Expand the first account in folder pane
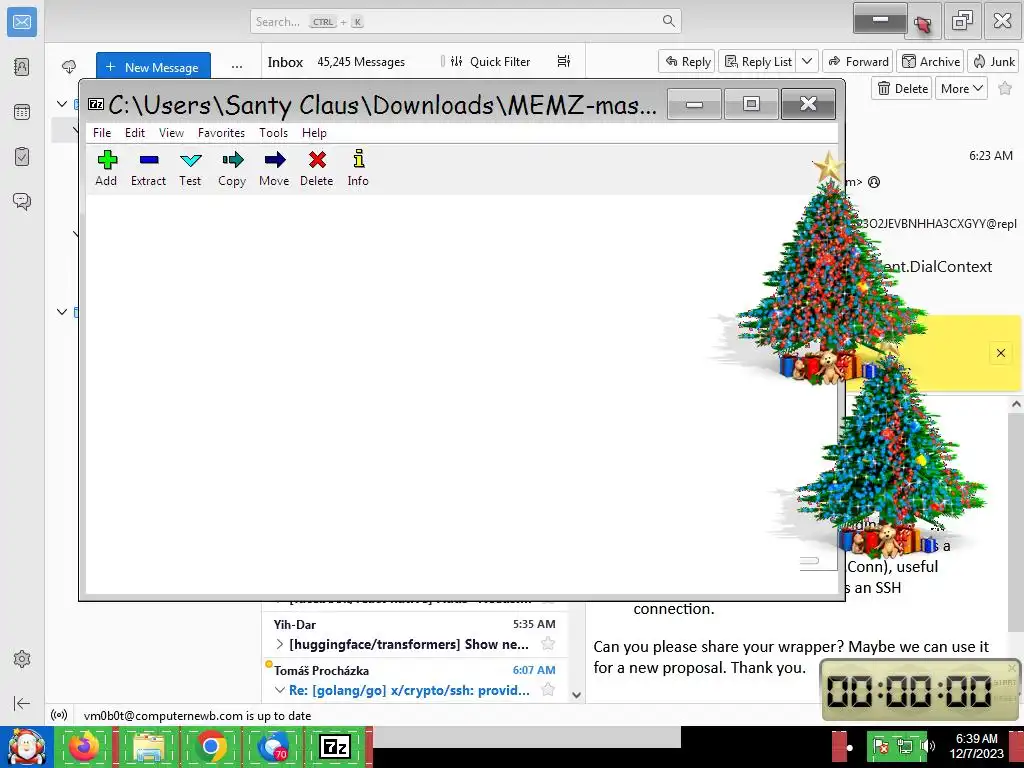 click(x=62, y=104)
